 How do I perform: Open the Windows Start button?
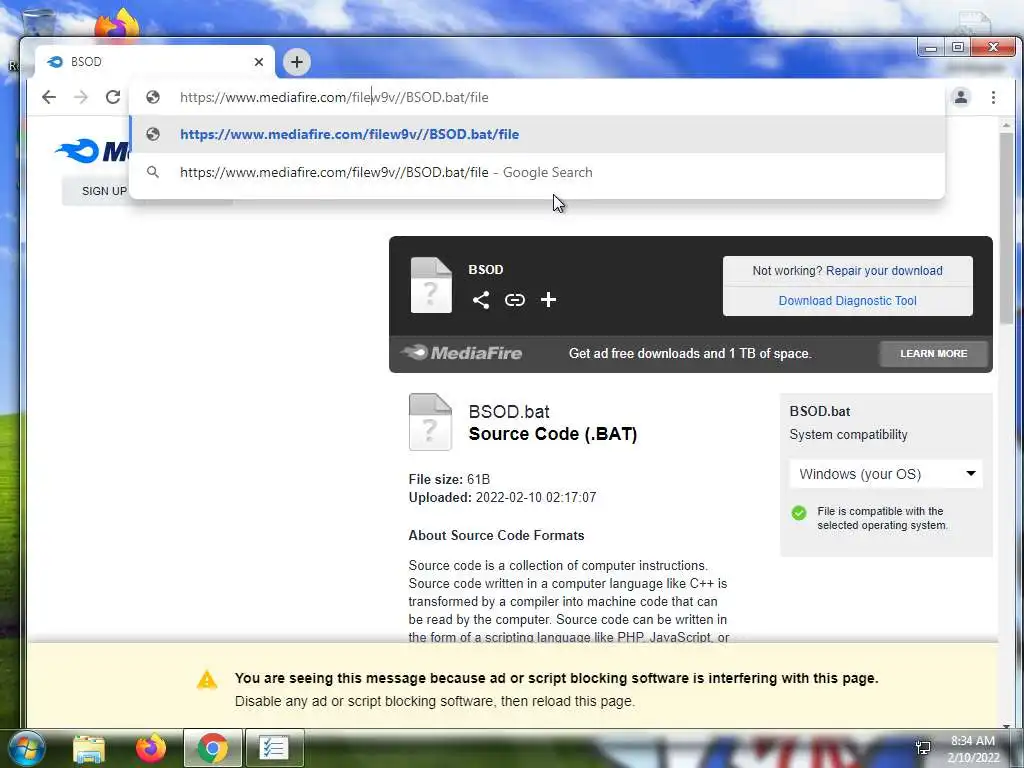(27, 748)
